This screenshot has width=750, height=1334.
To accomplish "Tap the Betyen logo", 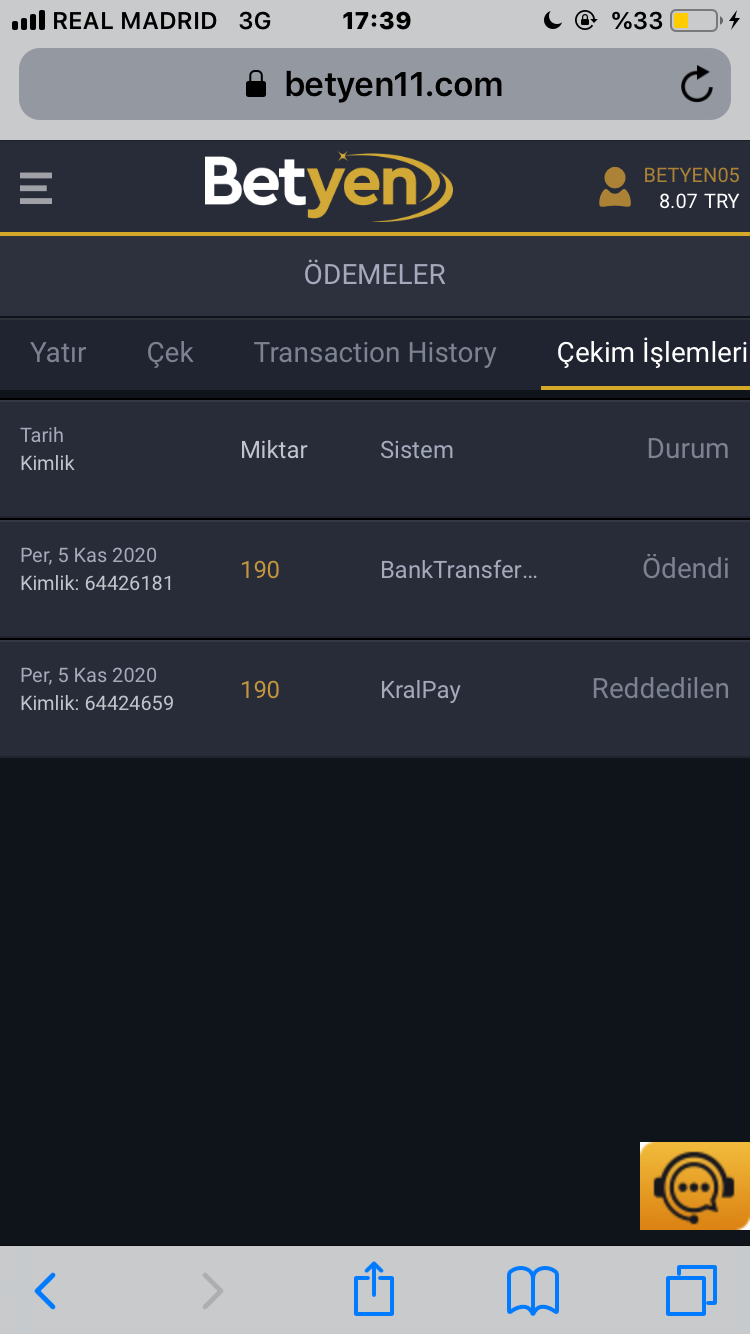I will (328, 185).
